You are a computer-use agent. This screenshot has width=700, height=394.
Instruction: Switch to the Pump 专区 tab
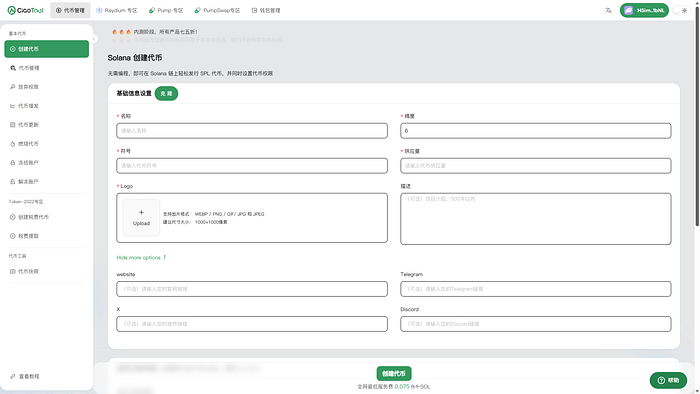tap(166, 10)
